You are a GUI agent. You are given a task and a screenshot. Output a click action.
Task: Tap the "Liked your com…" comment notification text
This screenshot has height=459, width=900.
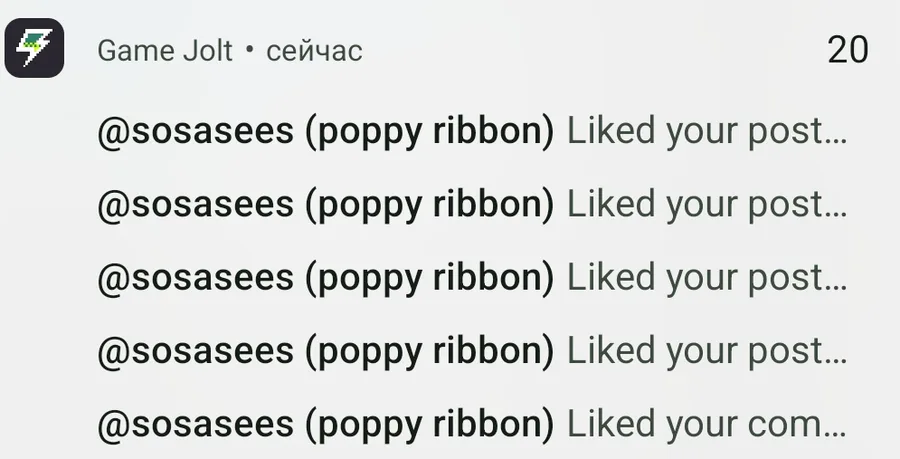pos(707,425)
